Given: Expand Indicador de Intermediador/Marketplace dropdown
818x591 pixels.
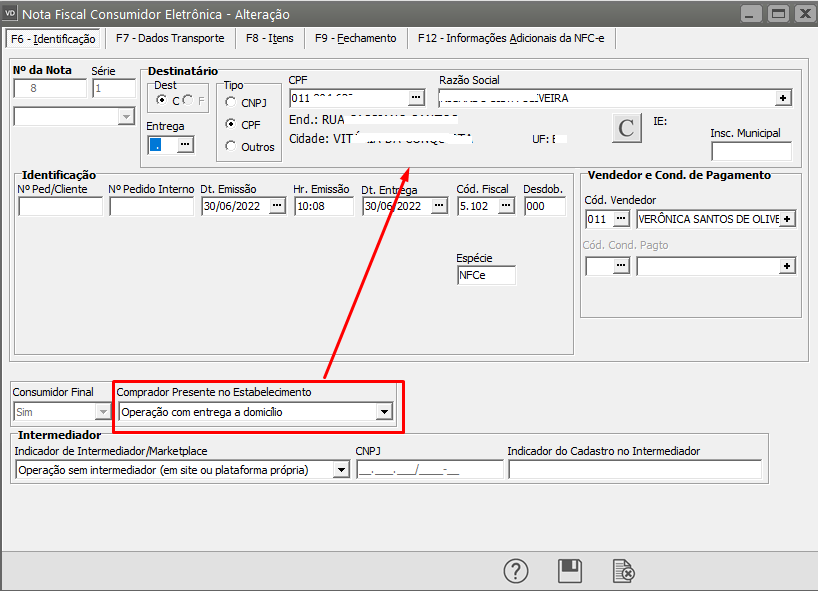Looking at the screenshot, I should (341, 470).
